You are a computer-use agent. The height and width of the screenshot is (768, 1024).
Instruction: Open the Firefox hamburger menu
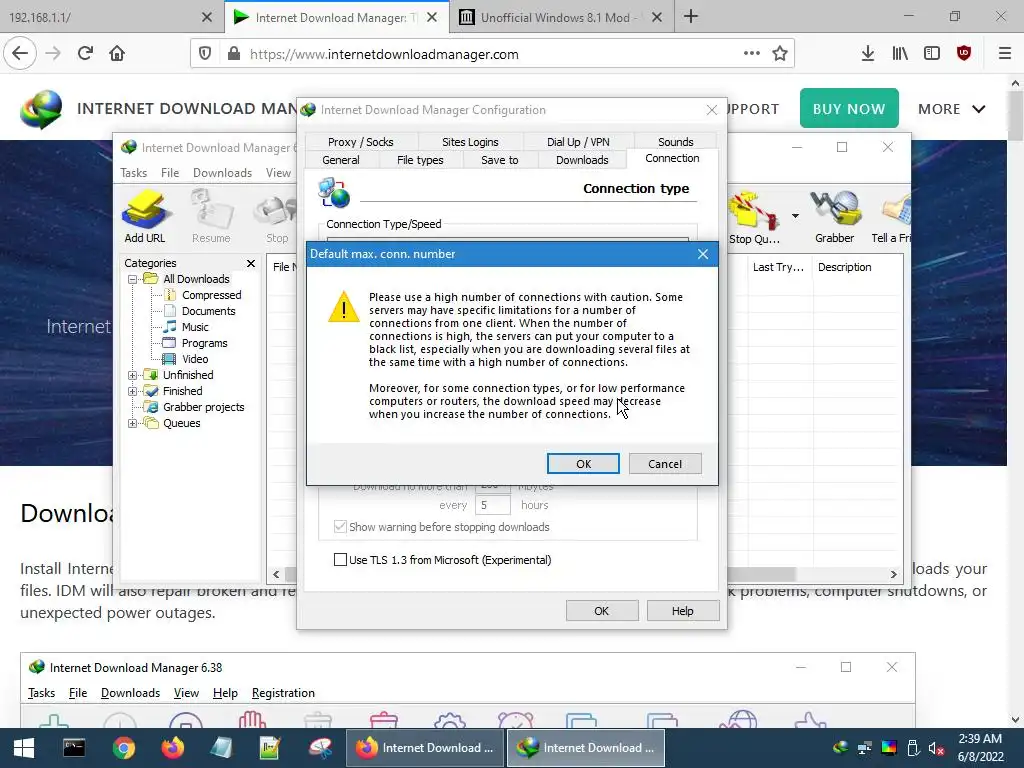point(1005,54)
